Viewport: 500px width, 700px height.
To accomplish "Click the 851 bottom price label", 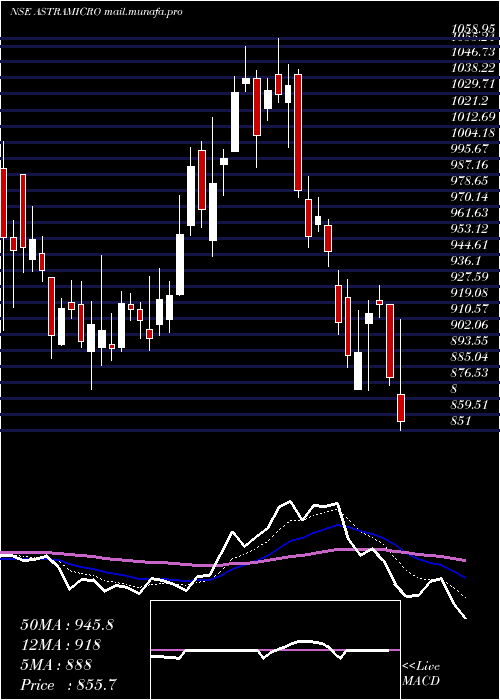I will [461, 421].
